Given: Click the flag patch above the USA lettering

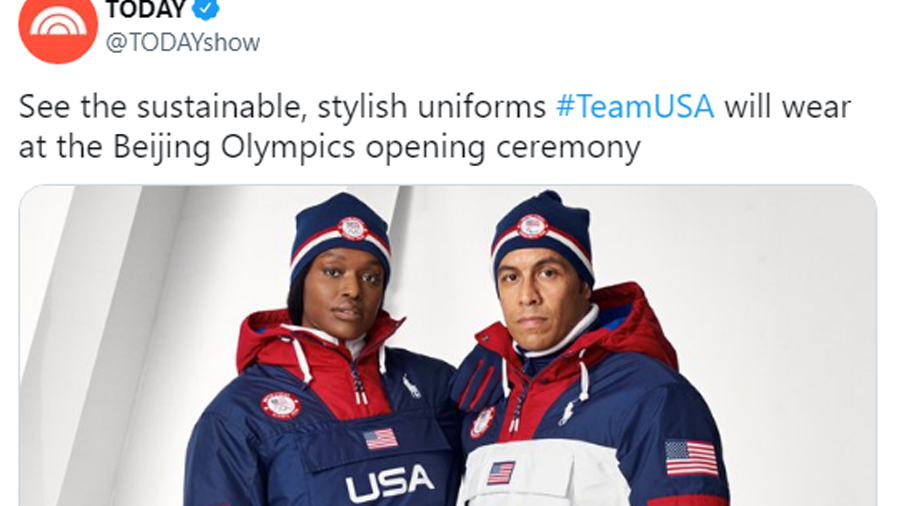Looking at the screenshot, I should coord(381,439).
